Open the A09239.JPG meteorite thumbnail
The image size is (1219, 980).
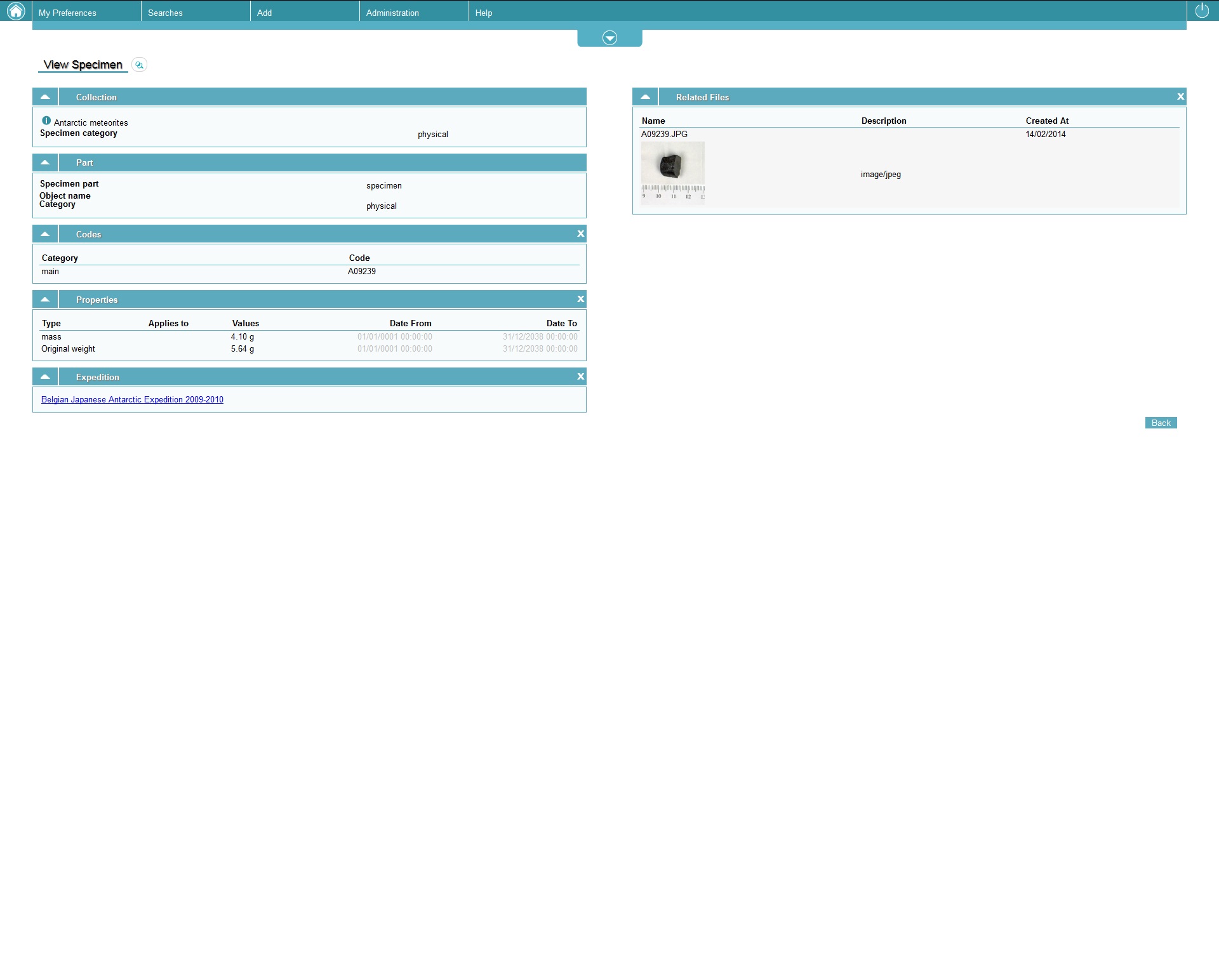(x=672, y=172)
